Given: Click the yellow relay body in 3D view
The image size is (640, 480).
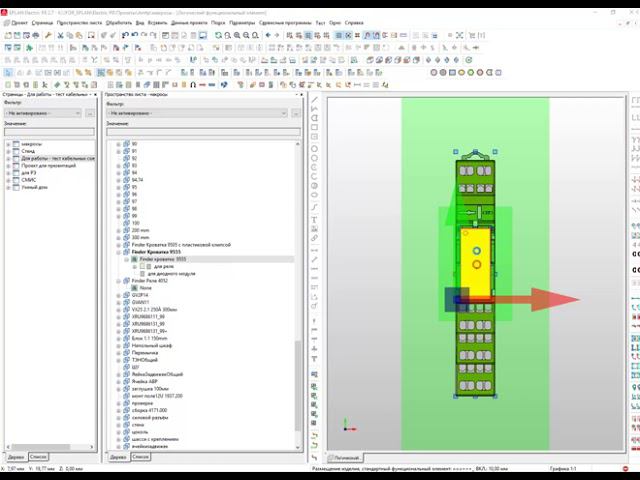Looking at the screenshot, I should coord(476,261).
